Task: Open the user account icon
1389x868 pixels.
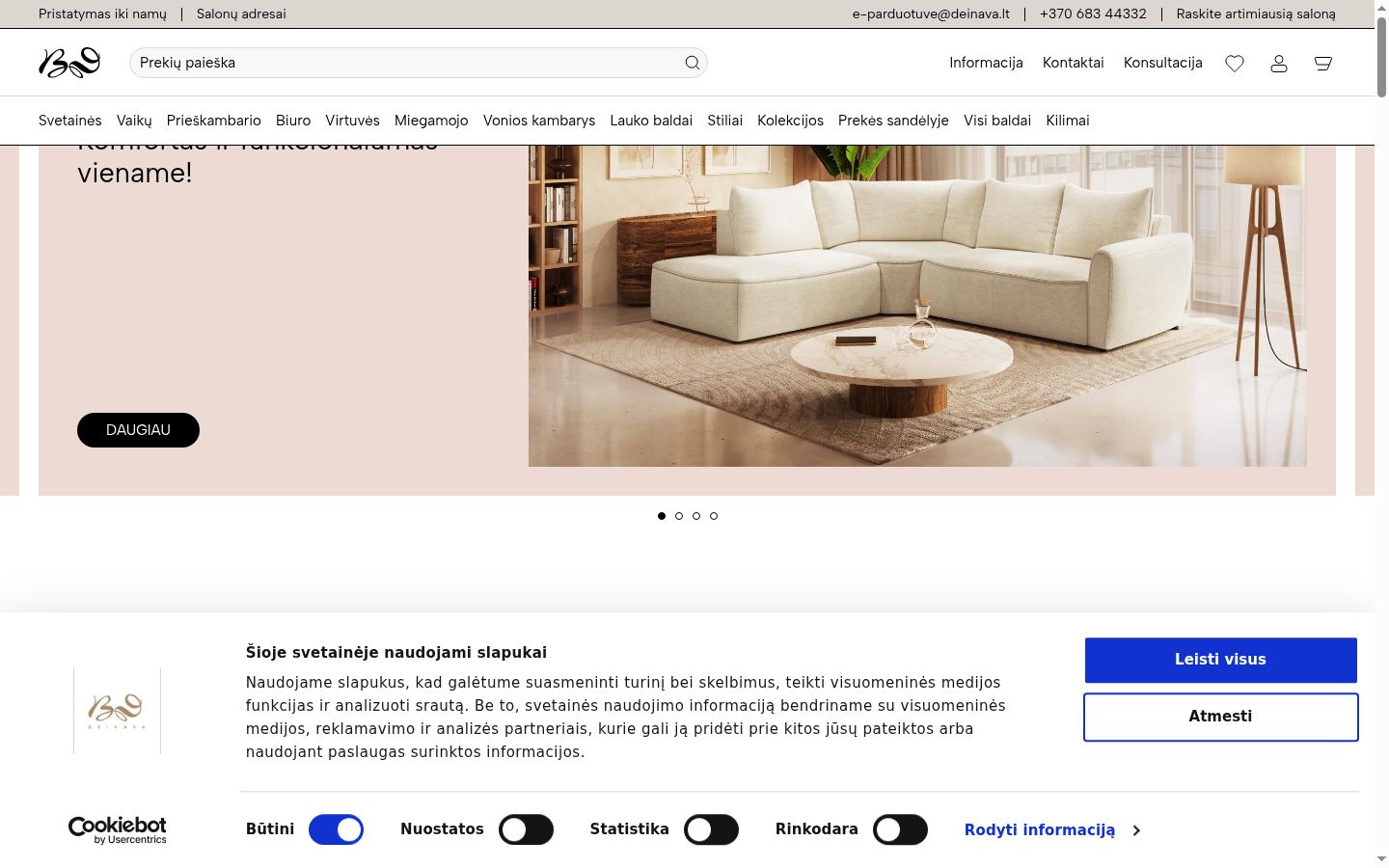Action: pyautogui.click(x=1279, y=63)
